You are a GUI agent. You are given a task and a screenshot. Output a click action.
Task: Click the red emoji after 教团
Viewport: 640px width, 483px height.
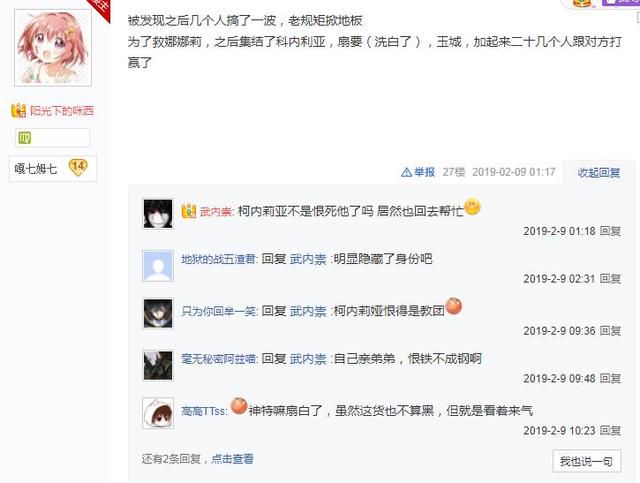coord(453,306)
